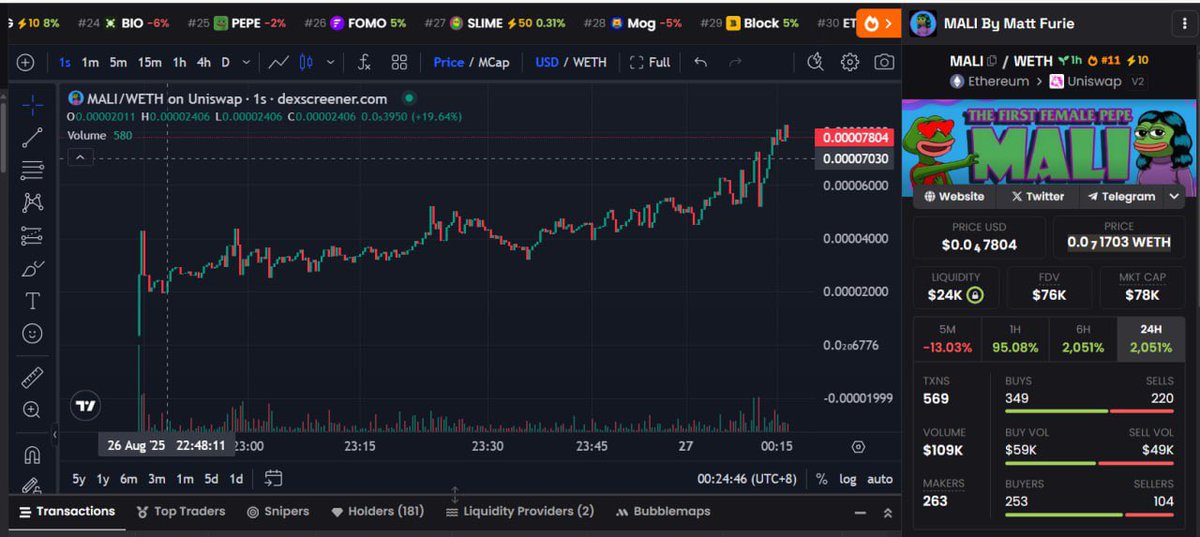The height and width of the screenshot is (537, 1200).
Task: Open the Top Traders tab
Action: (181, 511)
